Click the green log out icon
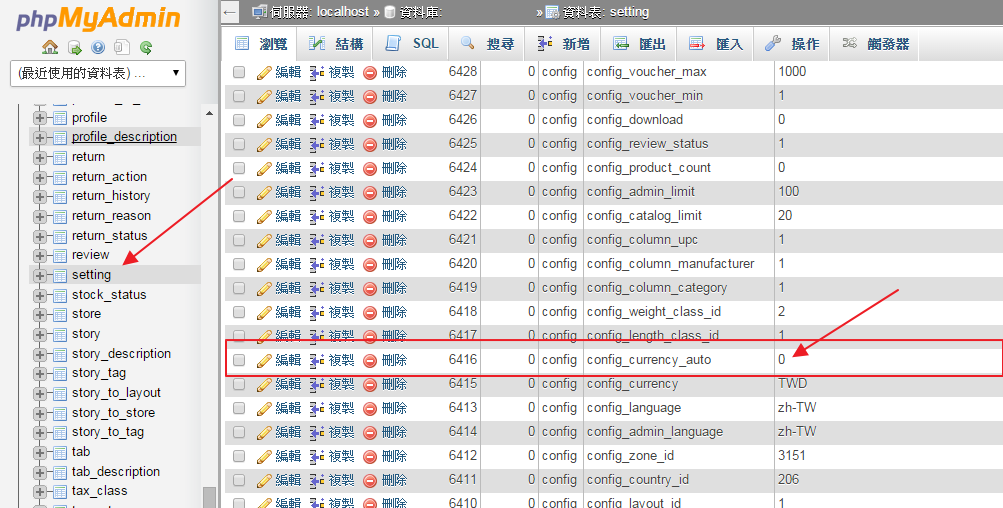The image size is (1003, 508). pyautogui.click(x=75, y=47)
